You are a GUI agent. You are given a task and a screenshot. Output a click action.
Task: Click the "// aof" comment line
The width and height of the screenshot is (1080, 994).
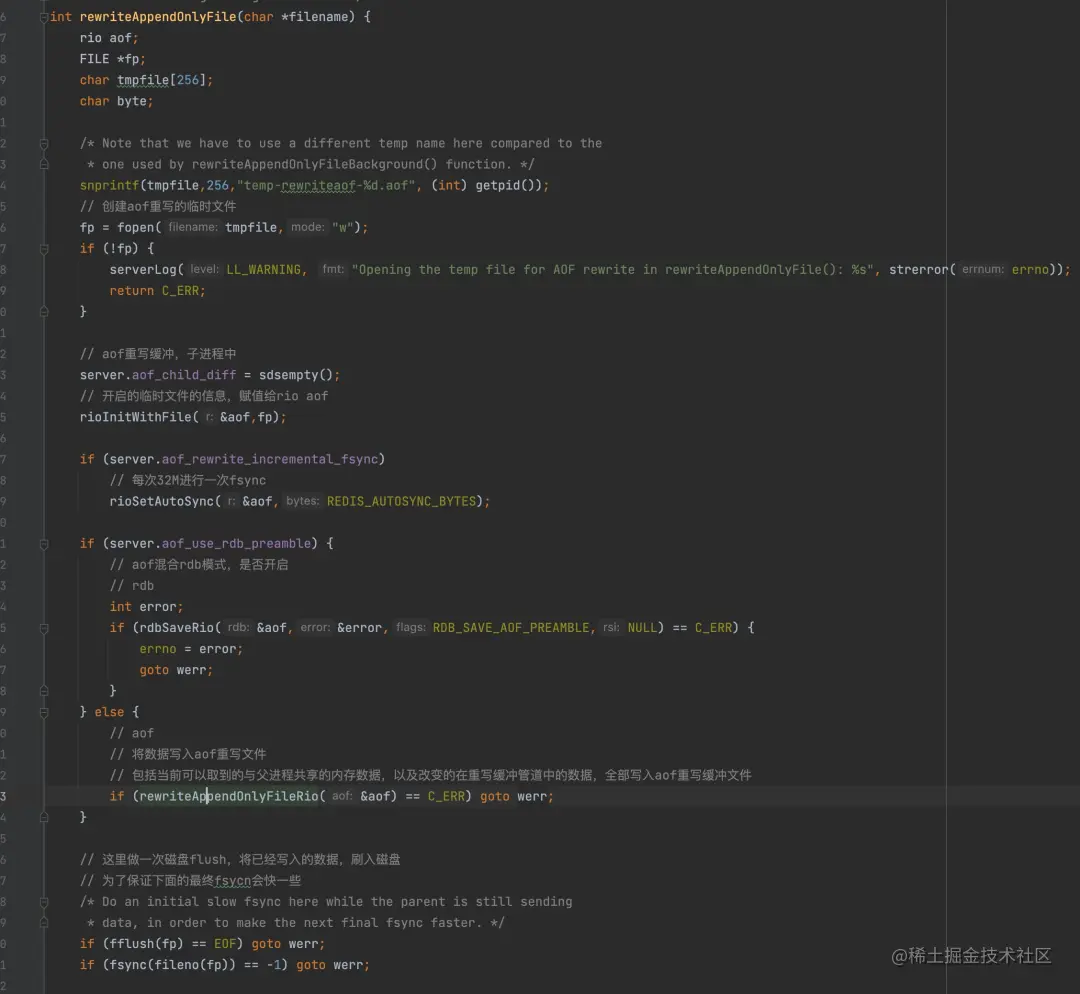click(x=132, y=733)
